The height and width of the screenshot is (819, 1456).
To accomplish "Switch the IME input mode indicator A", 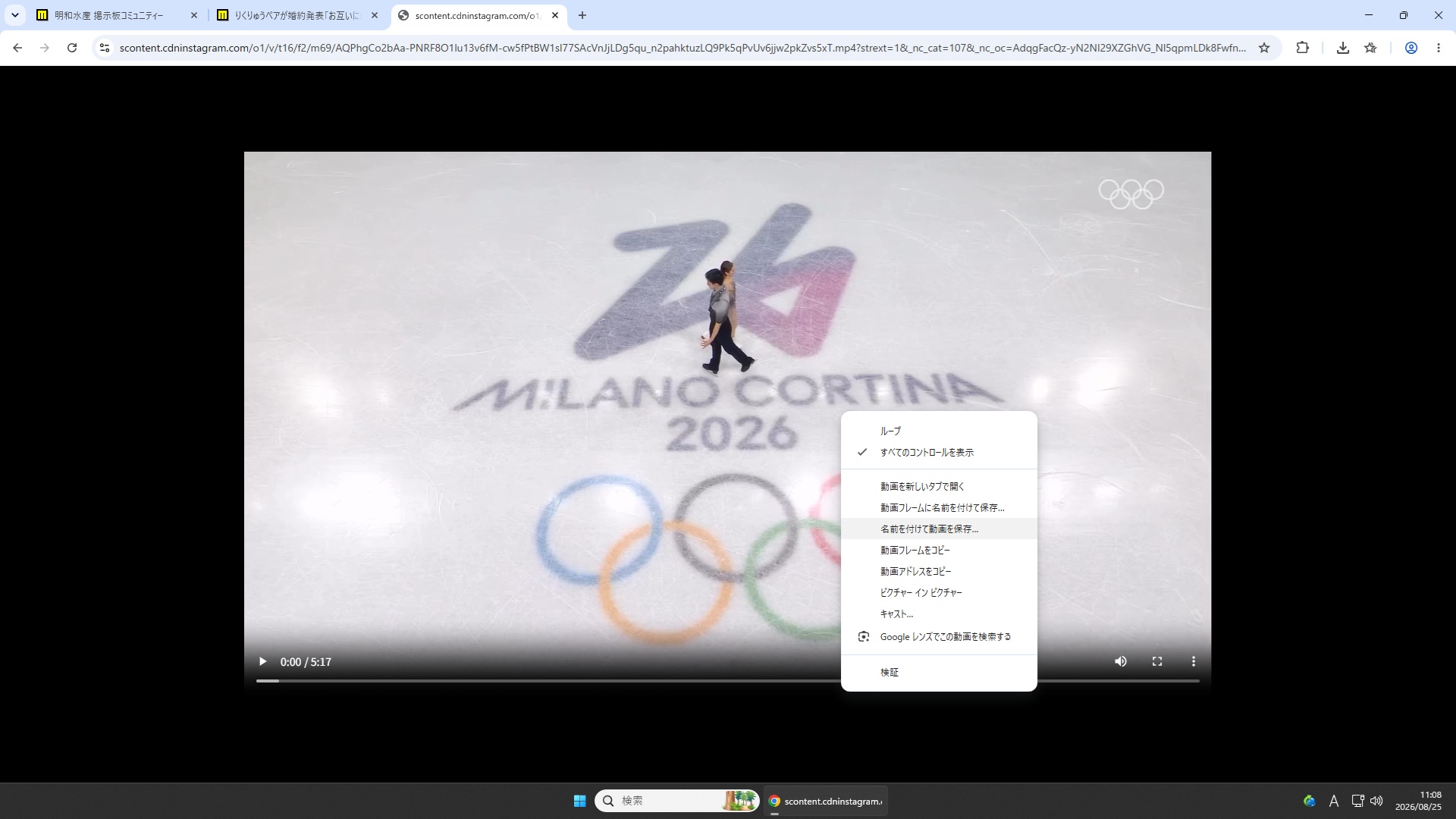I will click(1334, 801).
